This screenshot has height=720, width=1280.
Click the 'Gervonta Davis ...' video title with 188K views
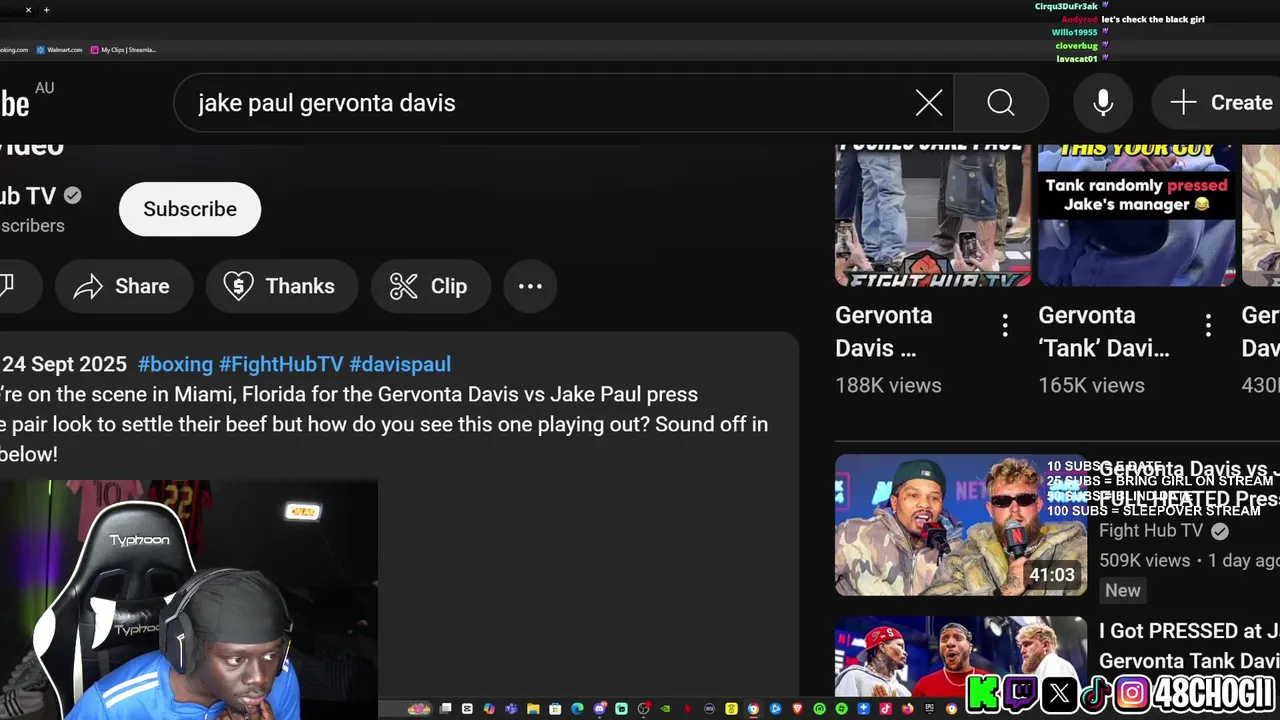(884, 332)
